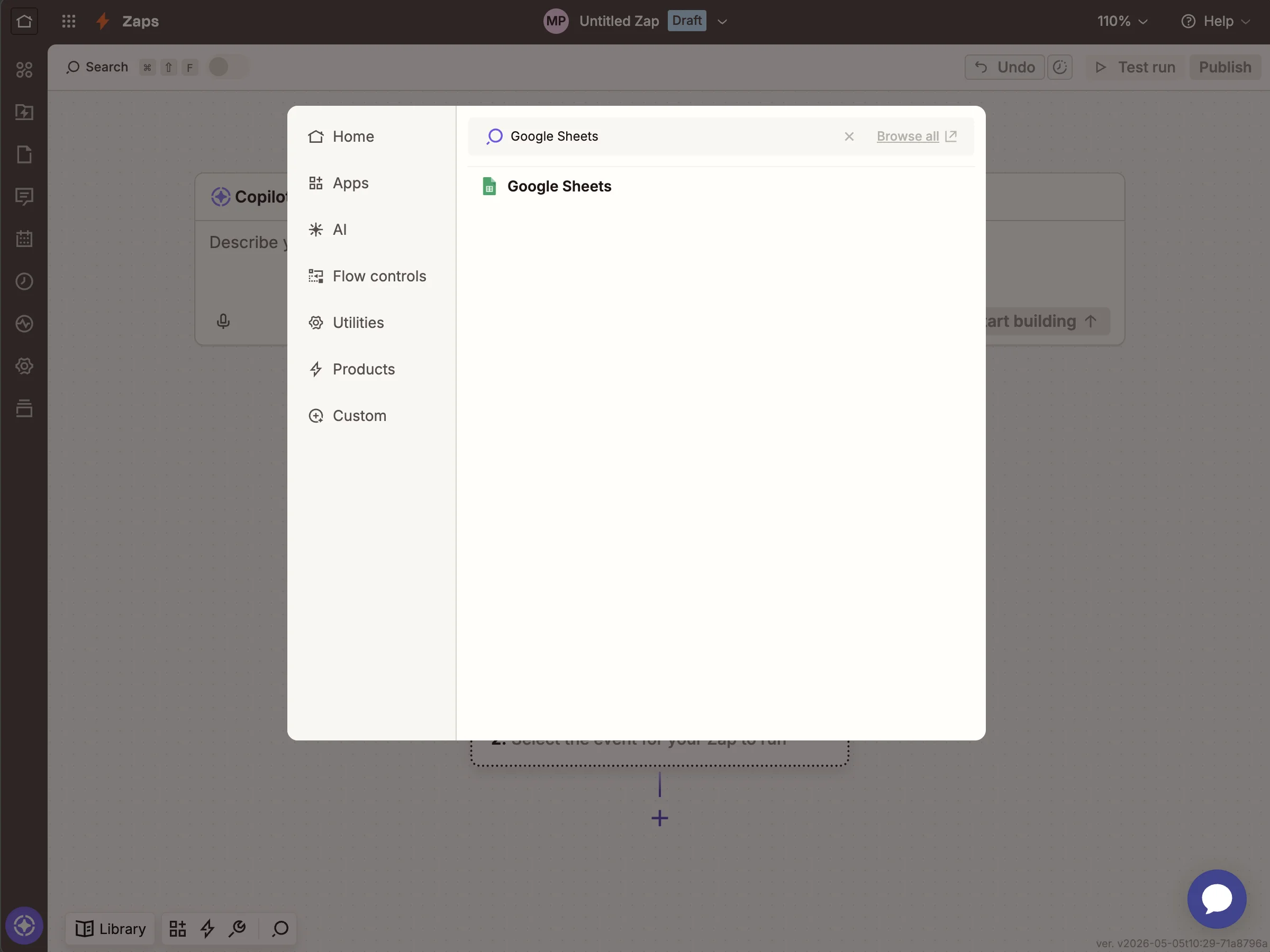1270x952 pixels.
Task: Open the Help menu dropdown
Action: point(1215,21)
